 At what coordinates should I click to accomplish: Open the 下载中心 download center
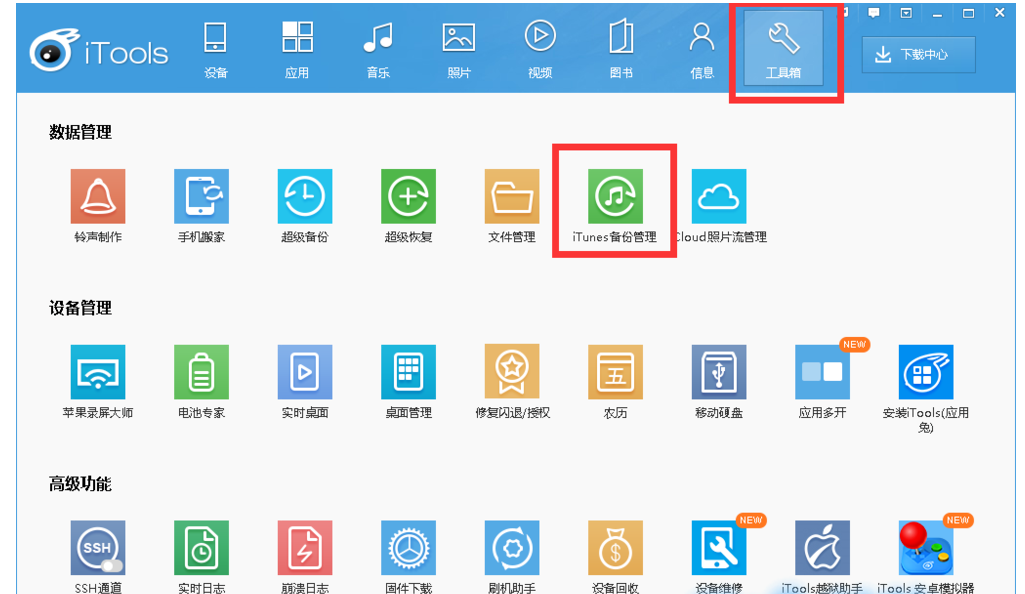(918, 55)
